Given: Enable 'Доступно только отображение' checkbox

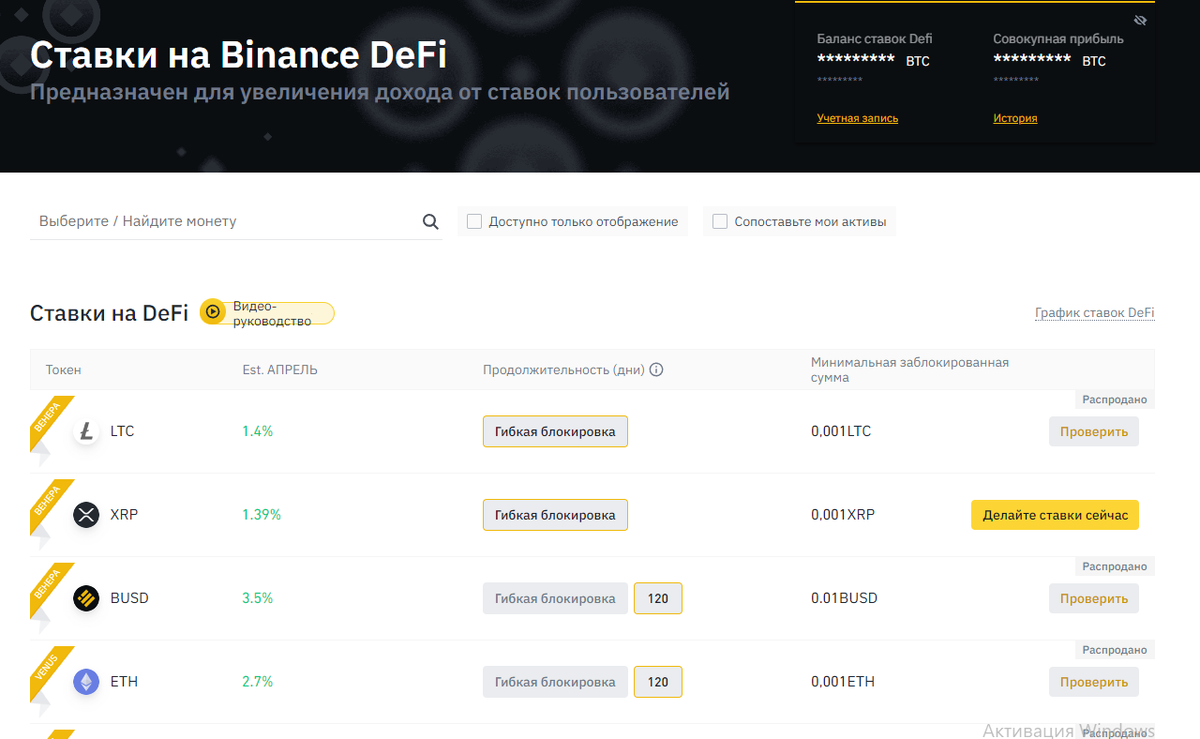Looking at the screenshot, I should point(475,222).
